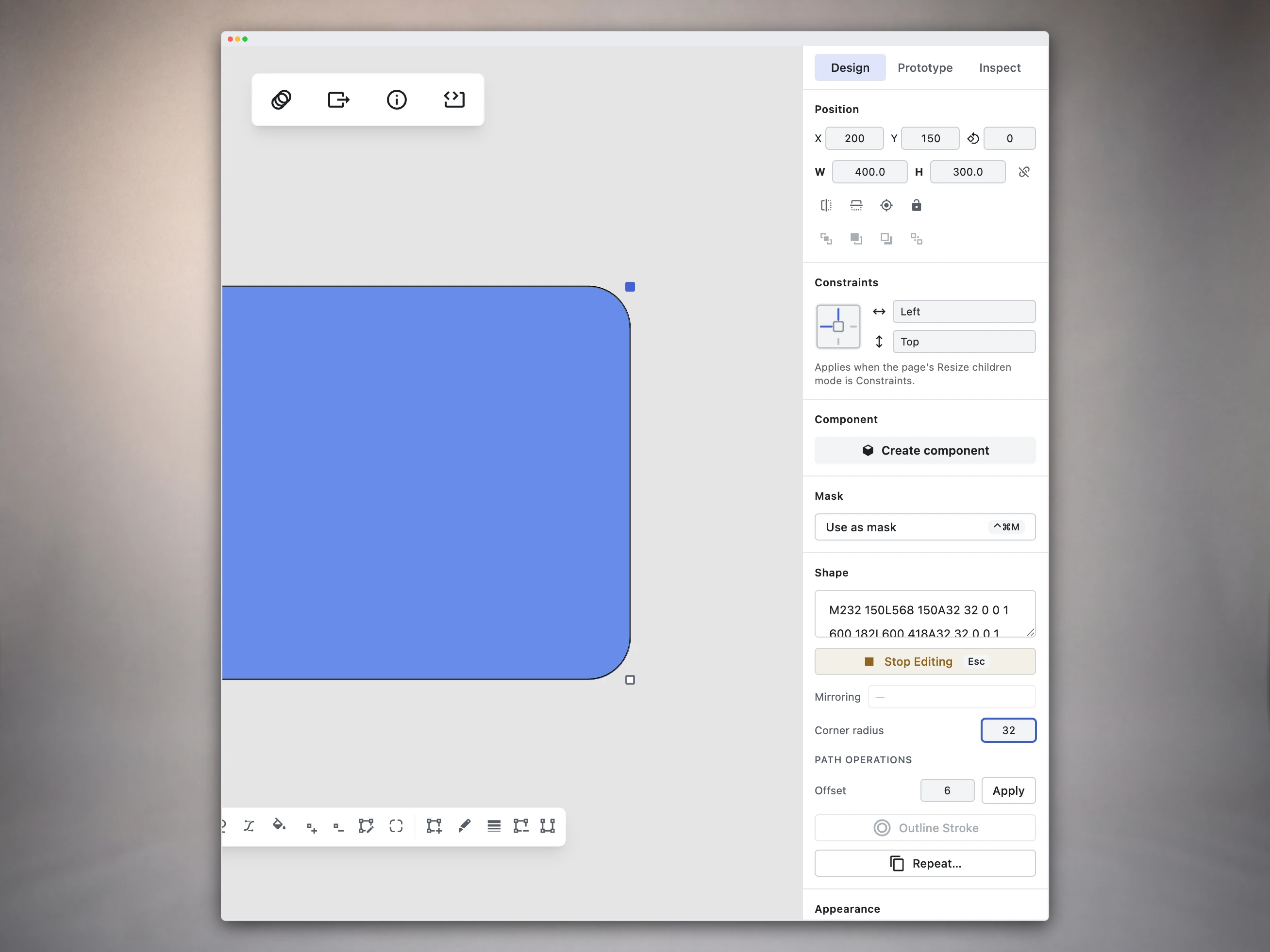Select the curve segment tool in bottom toolbar

(x=249, y=826)
